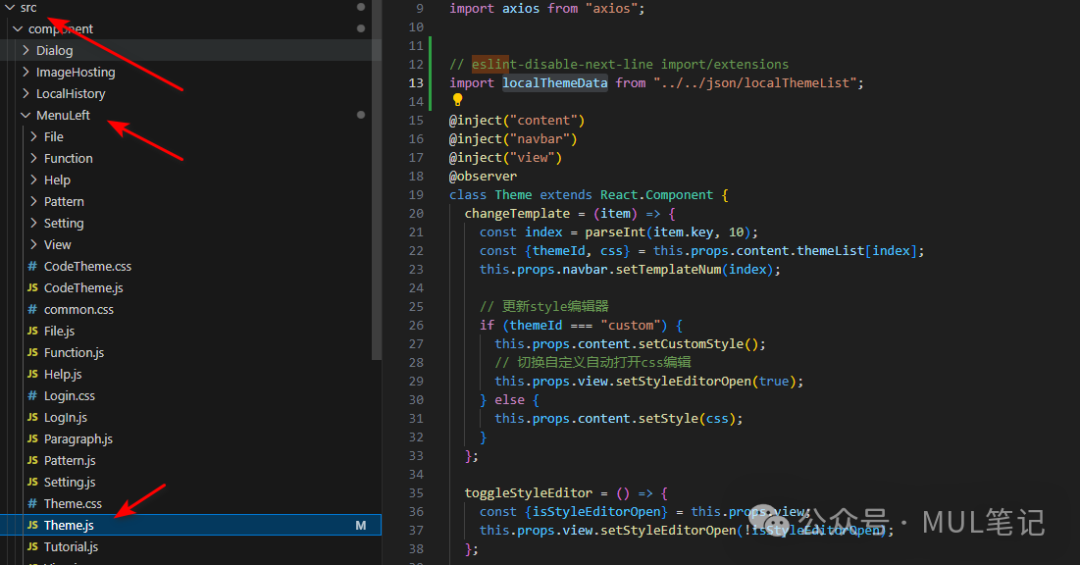The width and height of the screenshot is (1080, 565).
Task: Click the CSS hash icon beside common.css
Action: (x=32, y=309)
